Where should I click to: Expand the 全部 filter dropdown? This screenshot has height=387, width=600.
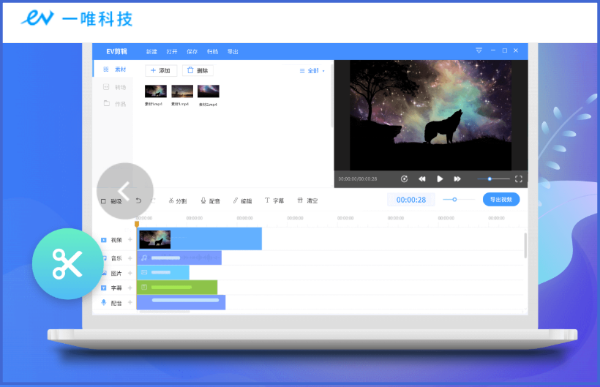coord(312,70)
